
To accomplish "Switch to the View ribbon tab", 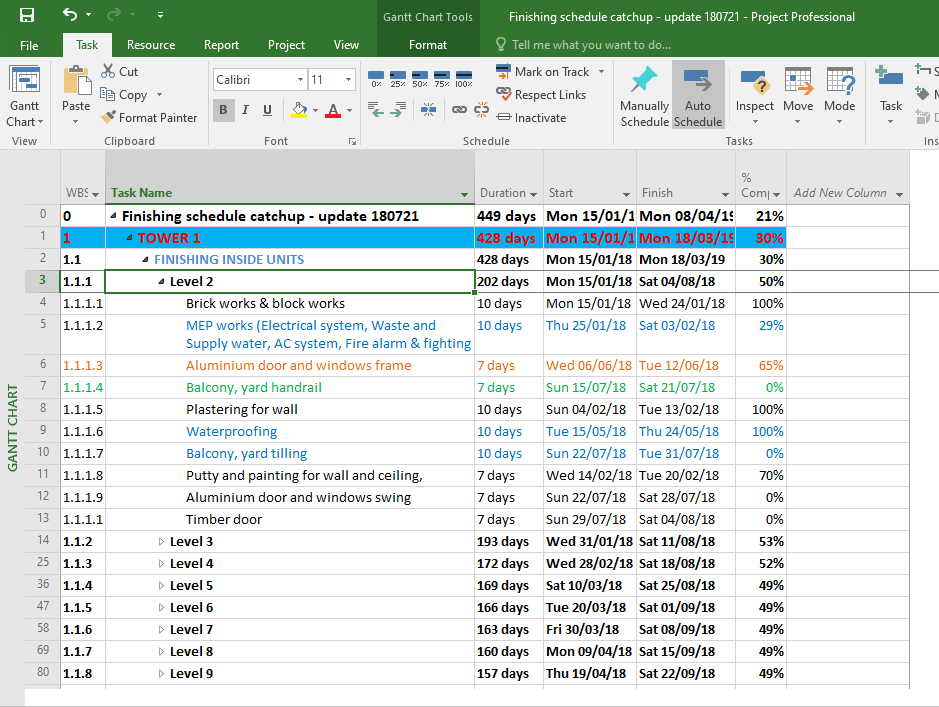I will [x=346, y=45].
